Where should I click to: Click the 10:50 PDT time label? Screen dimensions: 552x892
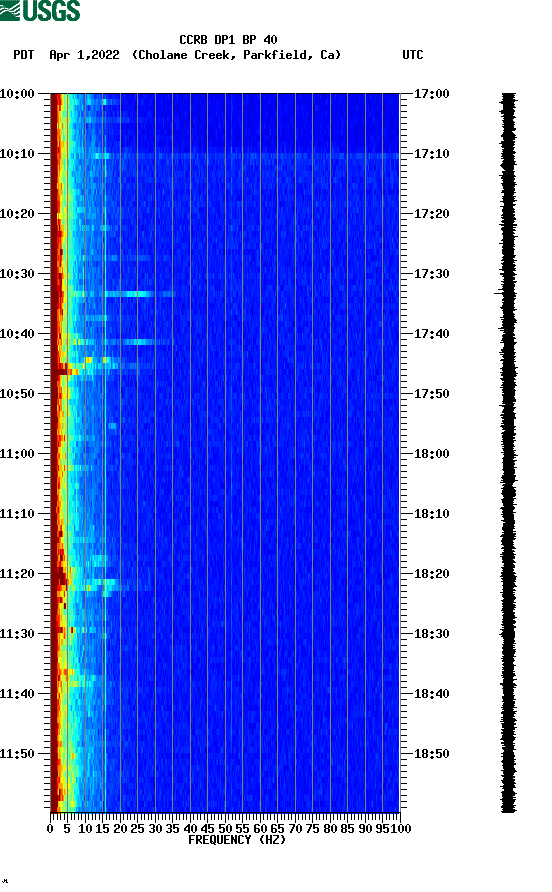click(17, 394)
